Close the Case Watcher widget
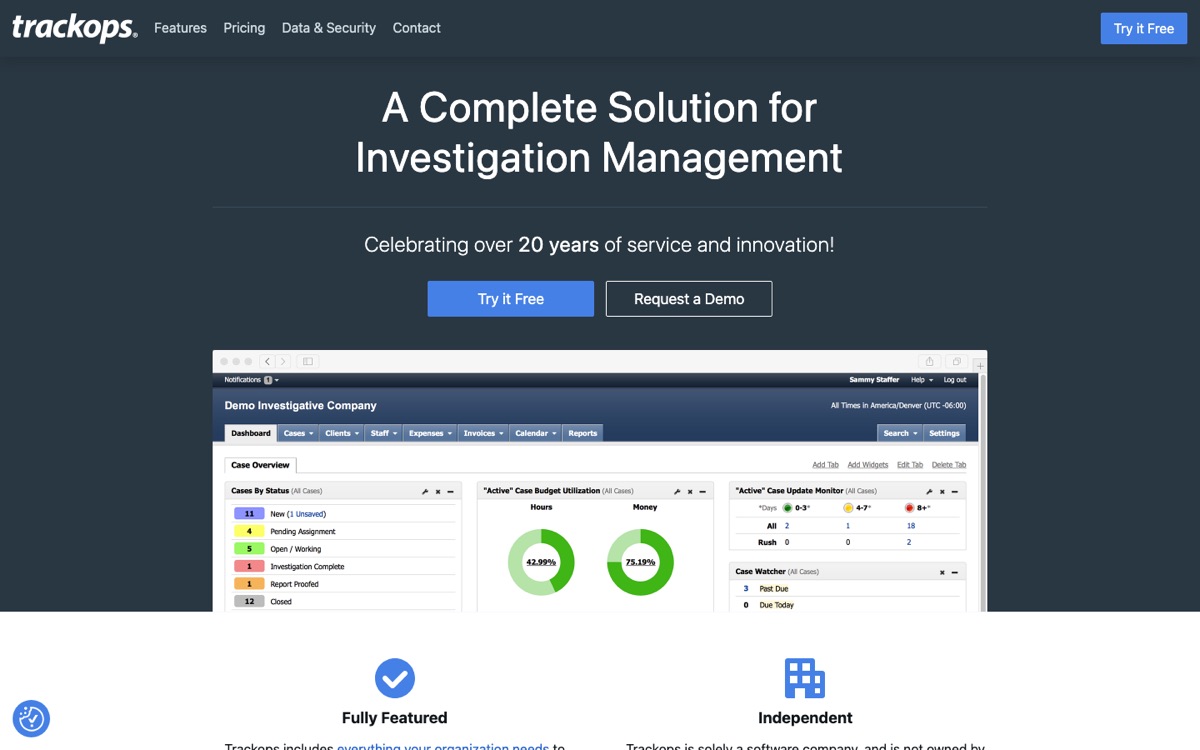This screenshot has height=750, width=1200. [942, 572]
